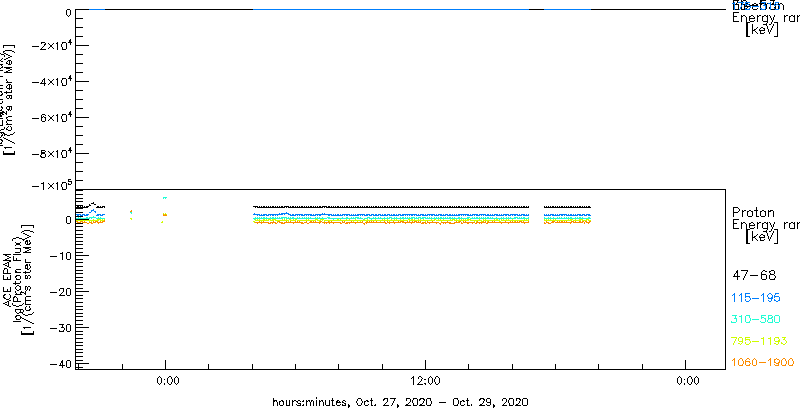Click the -30 tick label on proton axis

click(x=60, y=327)
